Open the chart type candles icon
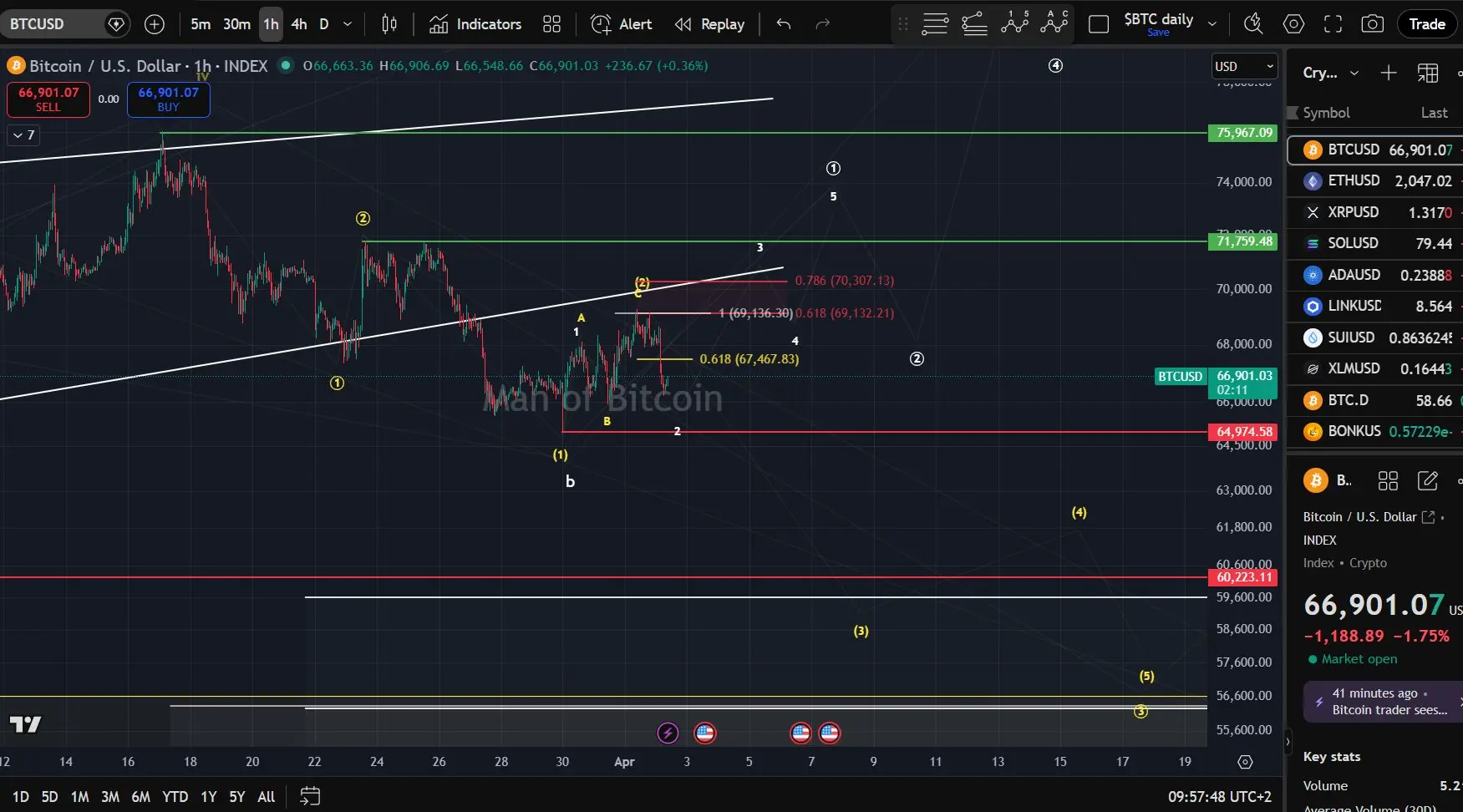Image resolution: width=1463 pixels, height=812 pixels. tap(389, 24)
